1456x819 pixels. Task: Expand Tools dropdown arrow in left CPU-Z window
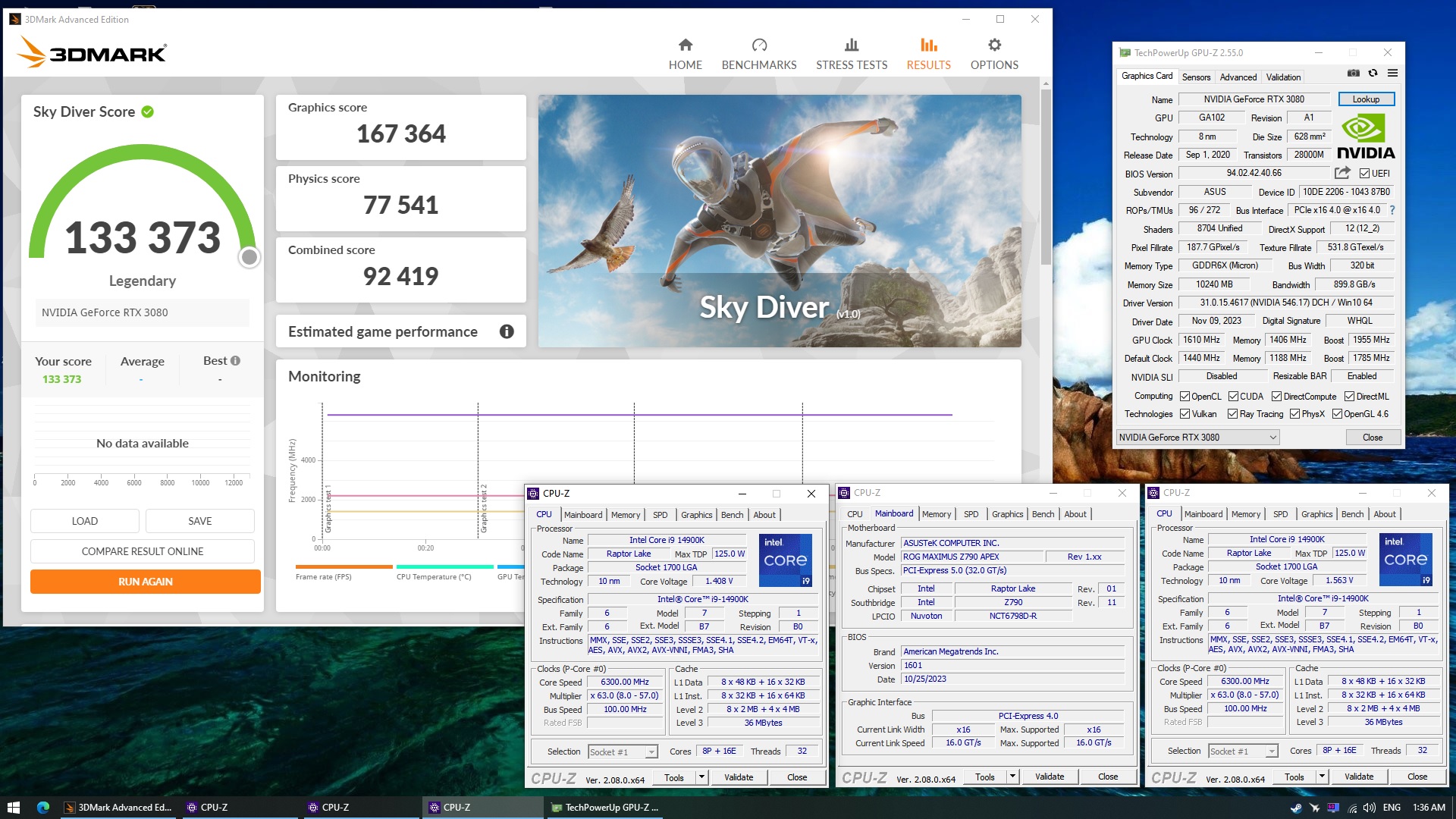(701, 777)
